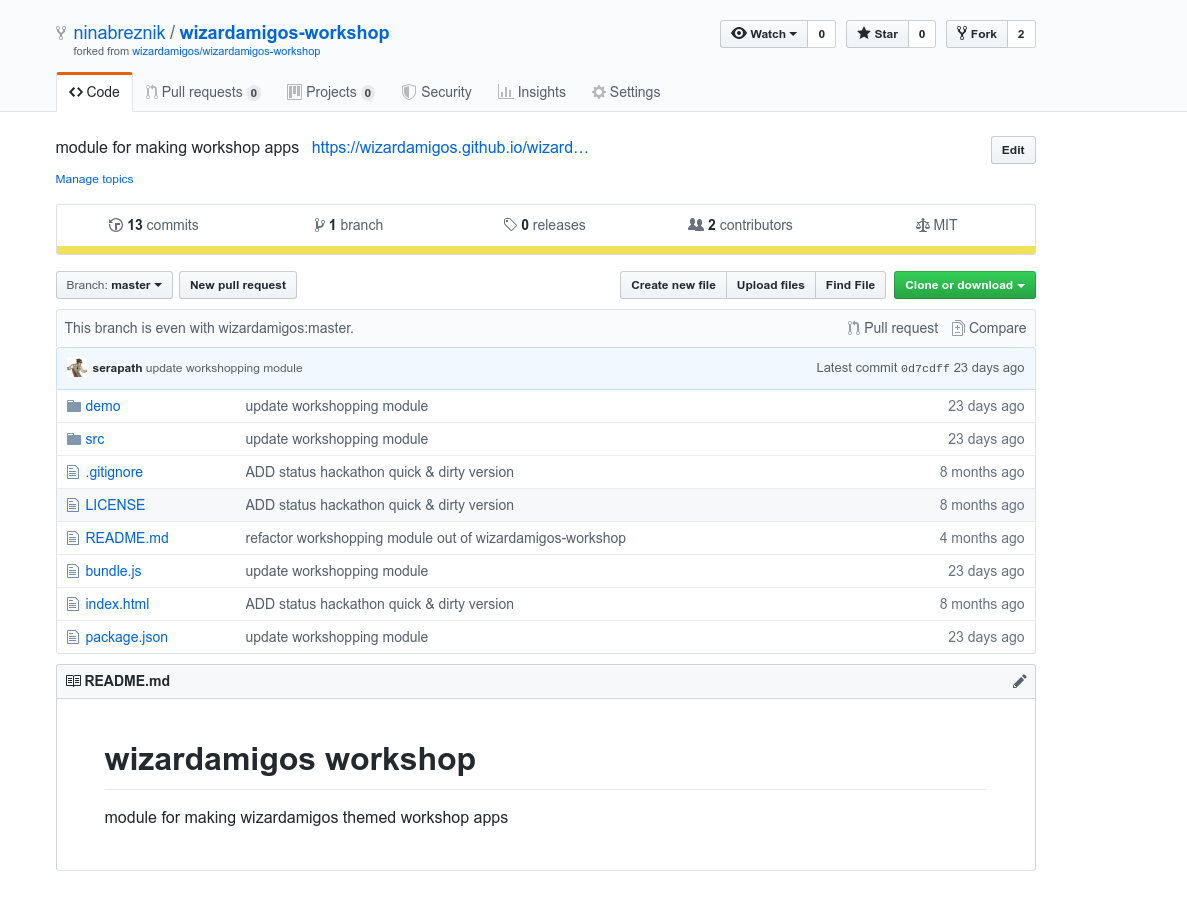Click the file icon next to README.md row
Screen dimensions: 1187x898
tap(73, 538)
